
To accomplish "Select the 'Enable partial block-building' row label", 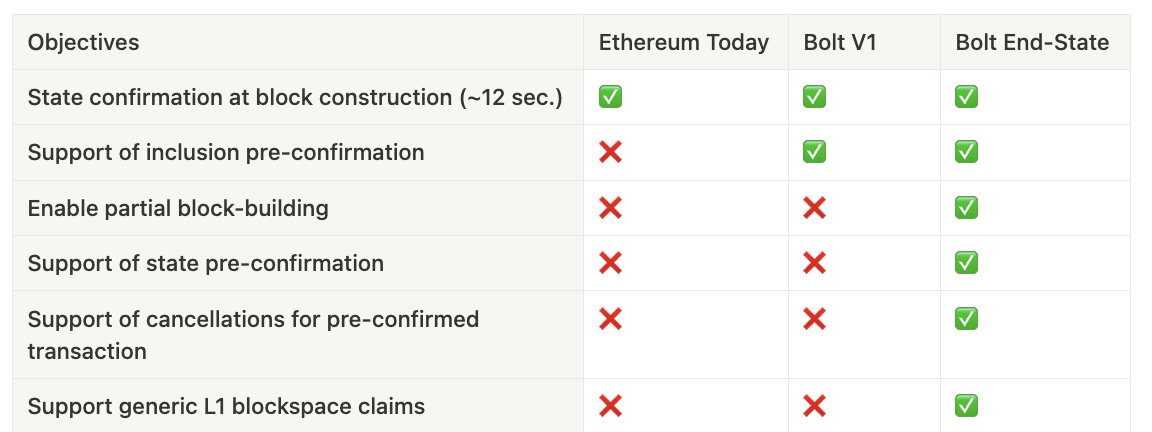I will pyautogui.click(x=178, y=208).
